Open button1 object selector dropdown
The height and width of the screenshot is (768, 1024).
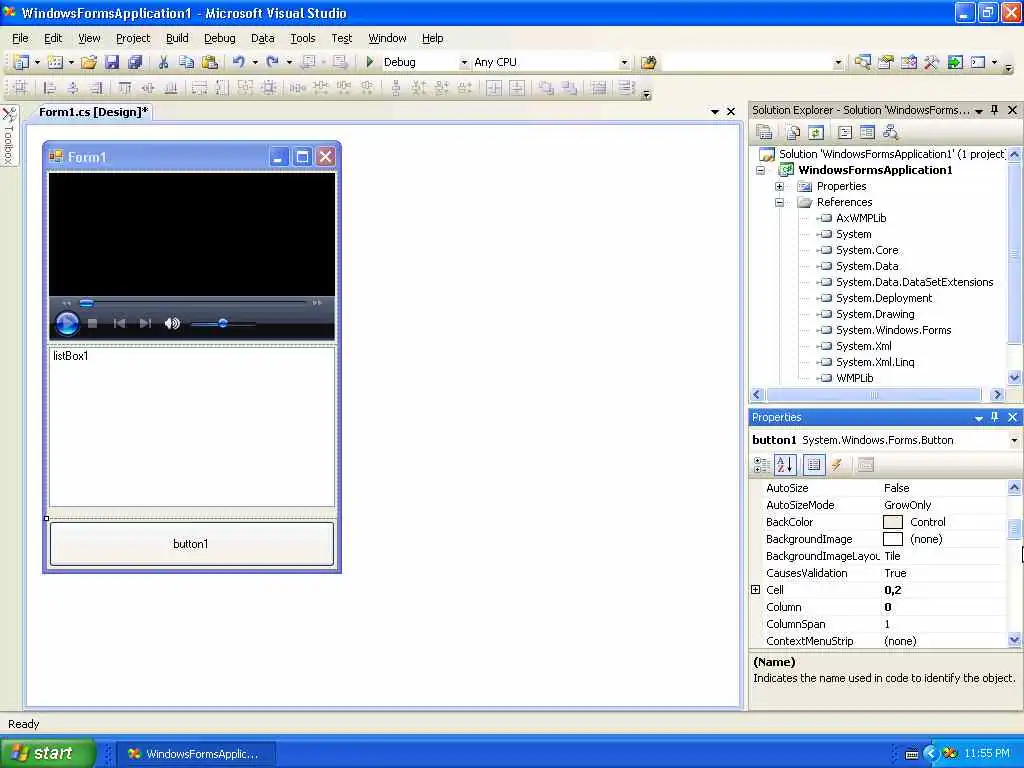pyautogui.click(x=1014, y=440)
